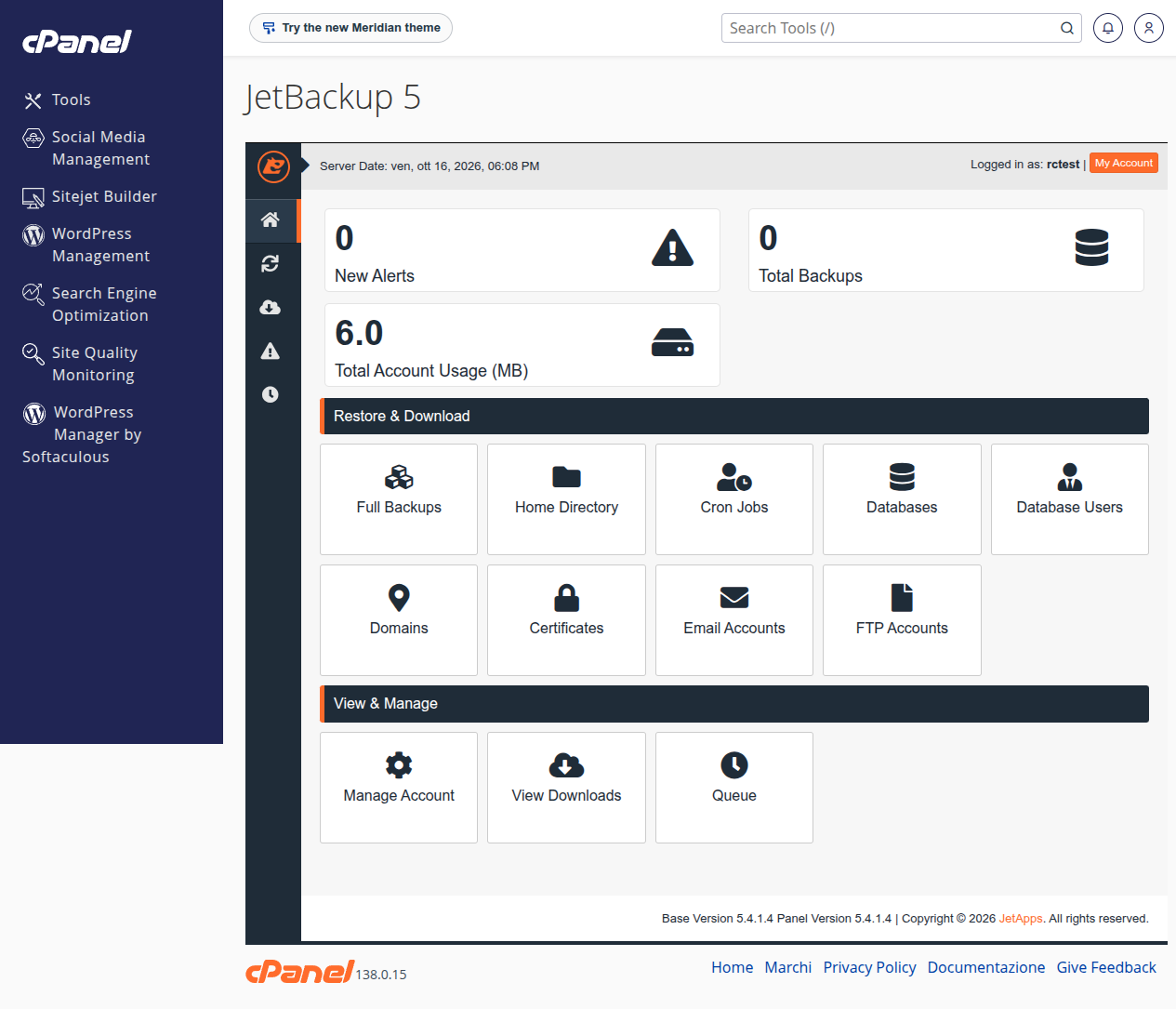
Task: Open the View Downloads tile
Action: tap(566, 788)
